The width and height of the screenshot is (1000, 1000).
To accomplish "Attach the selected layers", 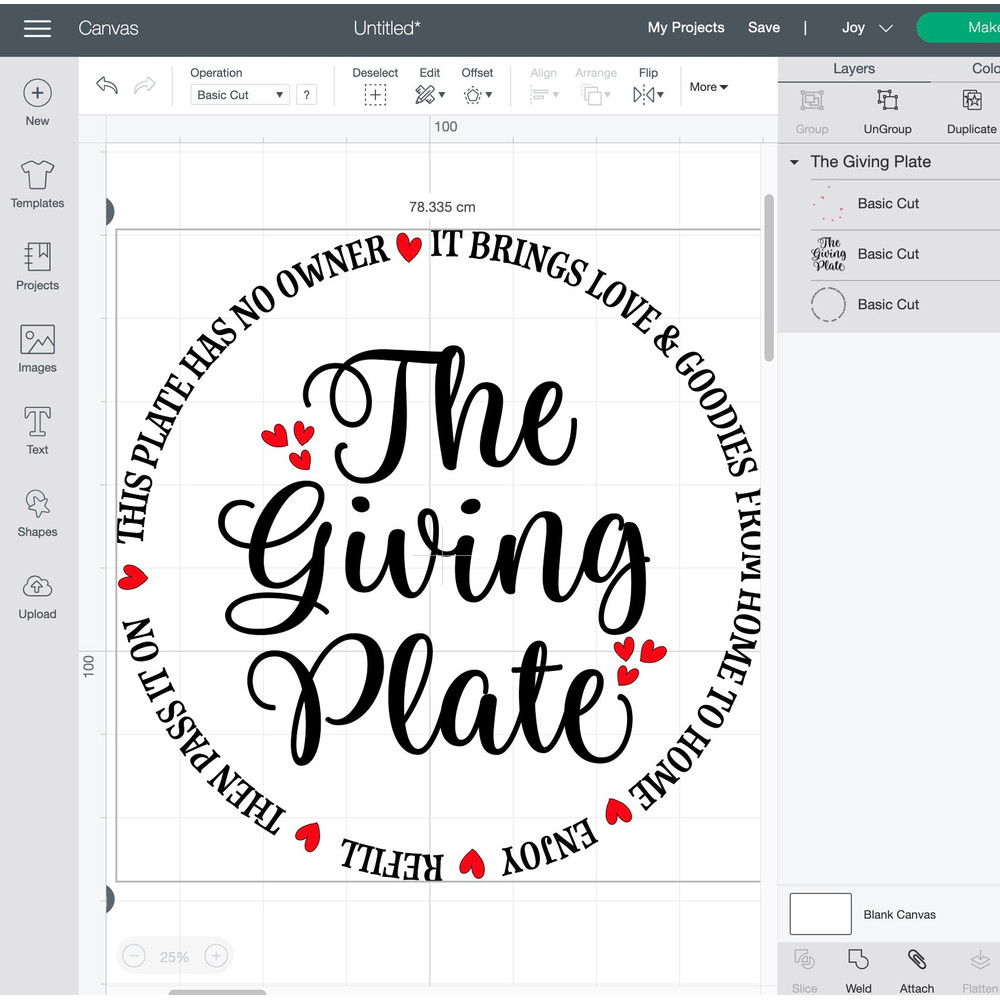I will 916,968.
